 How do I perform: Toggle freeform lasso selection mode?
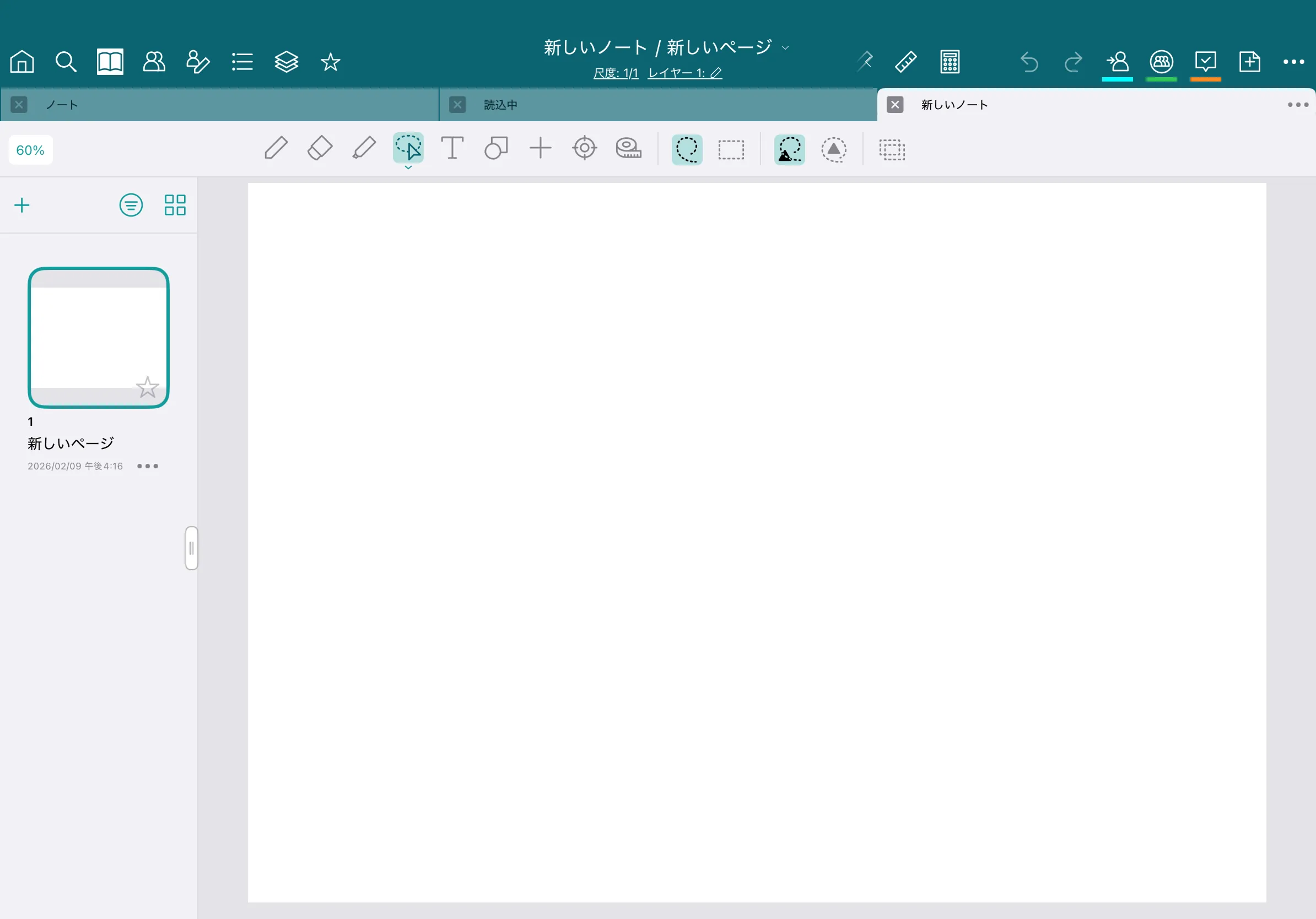687,149
